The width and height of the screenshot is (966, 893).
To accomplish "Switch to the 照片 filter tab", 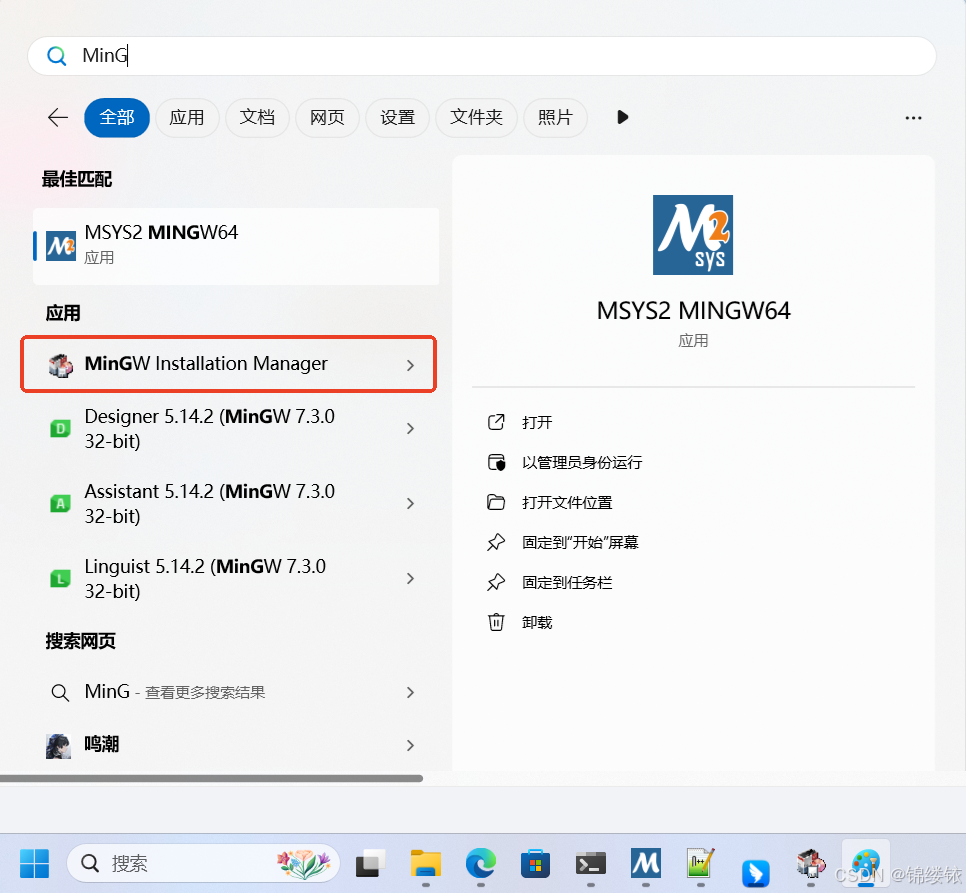I will pos(555,117).
